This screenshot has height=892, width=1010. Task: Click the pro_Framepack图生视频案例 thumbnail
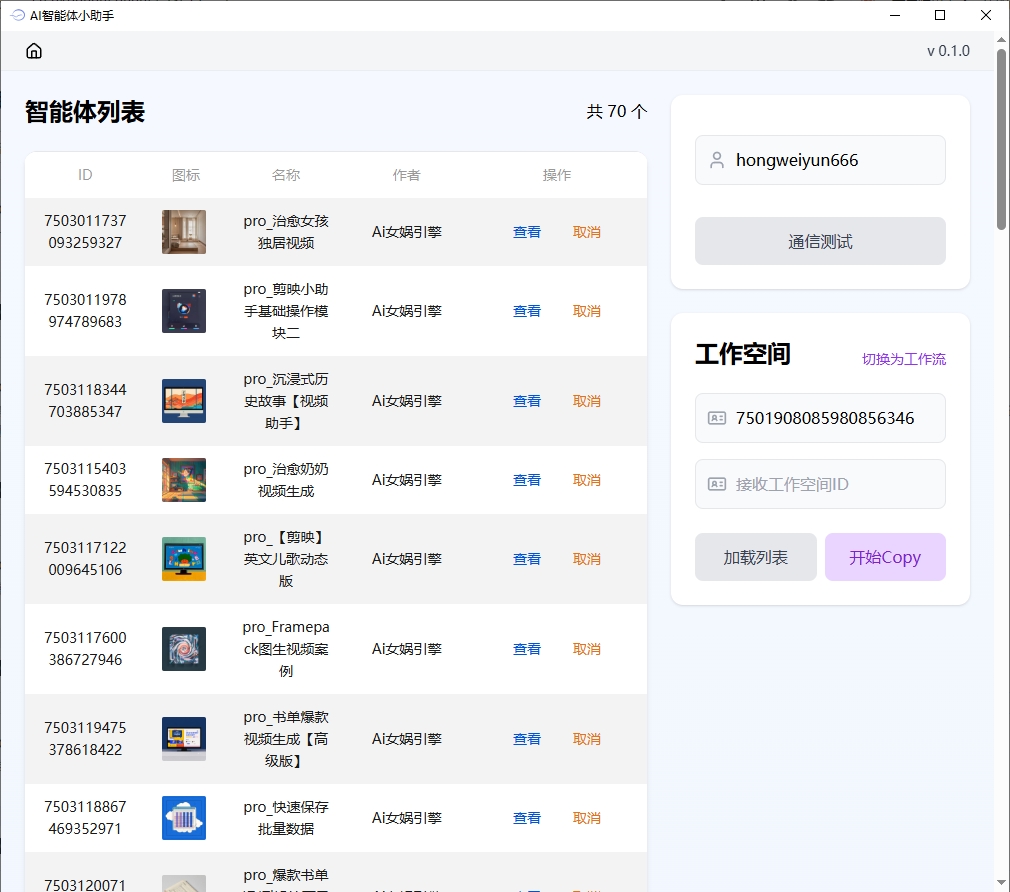184,648
